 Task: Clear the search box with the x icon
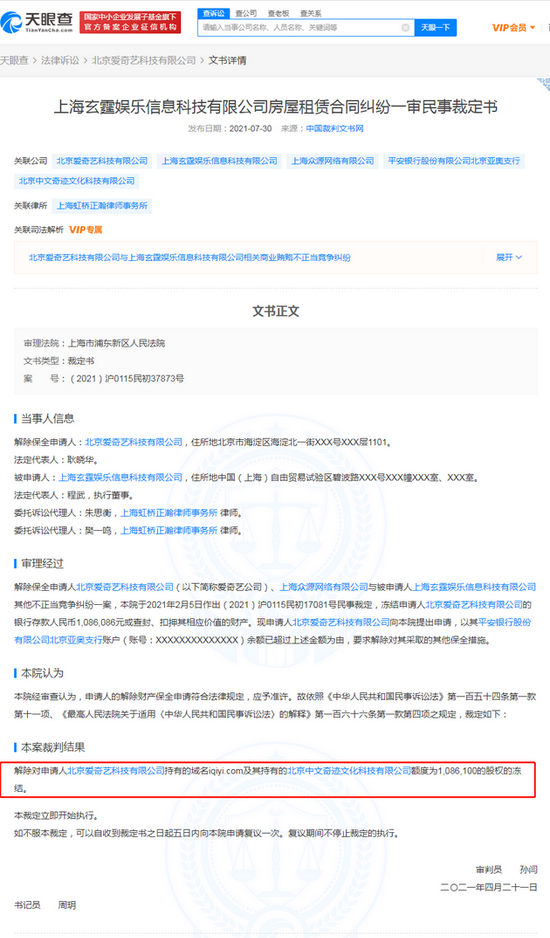click(x=405, y=28)
